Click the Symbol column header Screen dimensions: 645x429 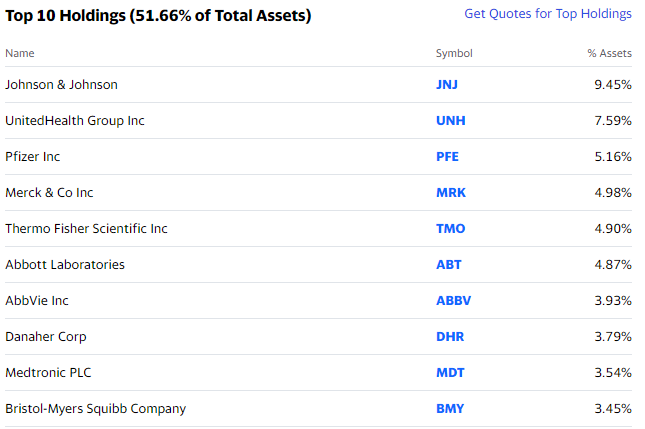coord(454,53)
